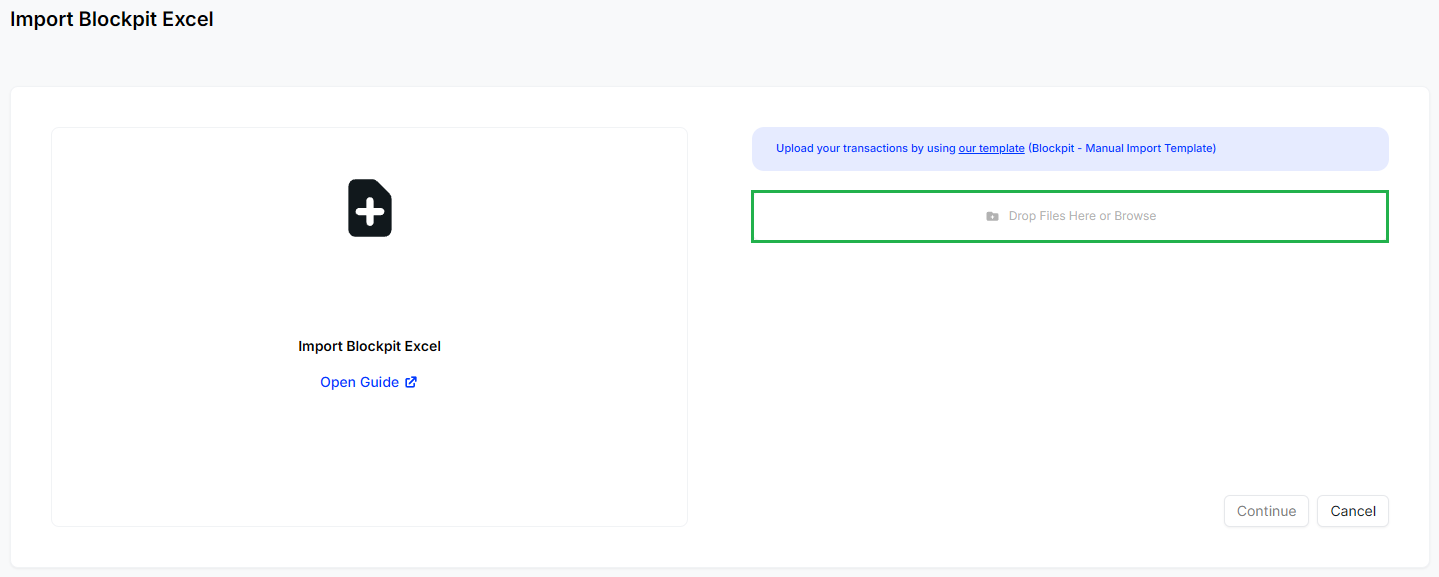Click the external-link icon beside Open Guide
Screen dimensions: 1439x577
pyautogui.click(x=411, y=382)
